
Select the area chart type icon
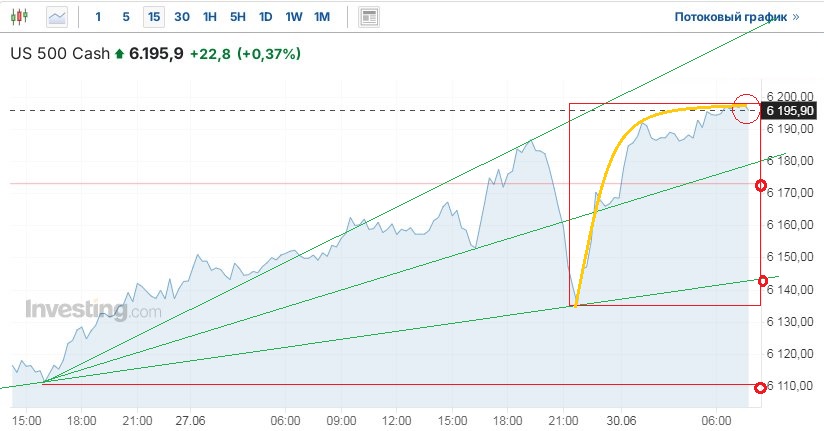click(58, 17)
